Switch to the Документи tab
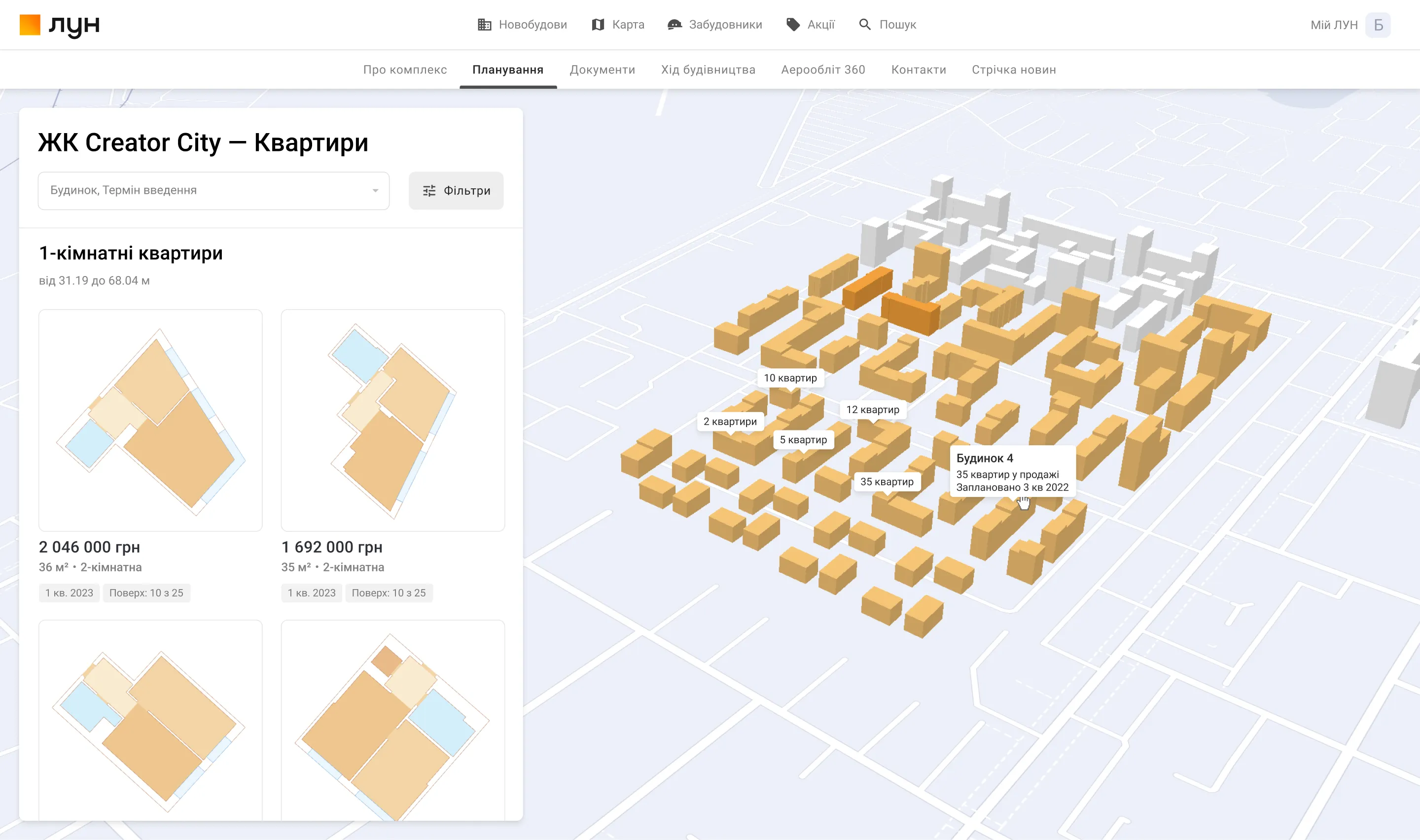Screen dimensions: 1420x840 pyautogui.click(x=603, y=70)
